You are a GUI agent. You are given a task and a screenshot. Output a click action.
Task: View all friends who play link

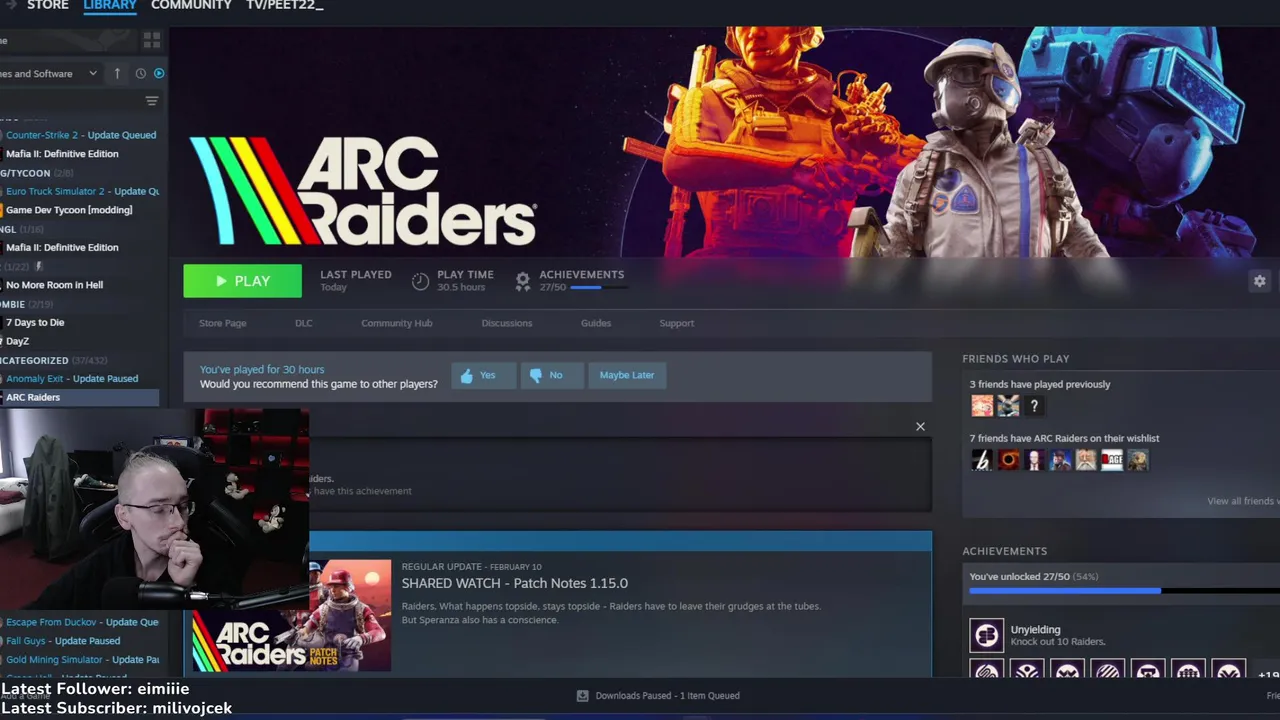pos(1243,501)
